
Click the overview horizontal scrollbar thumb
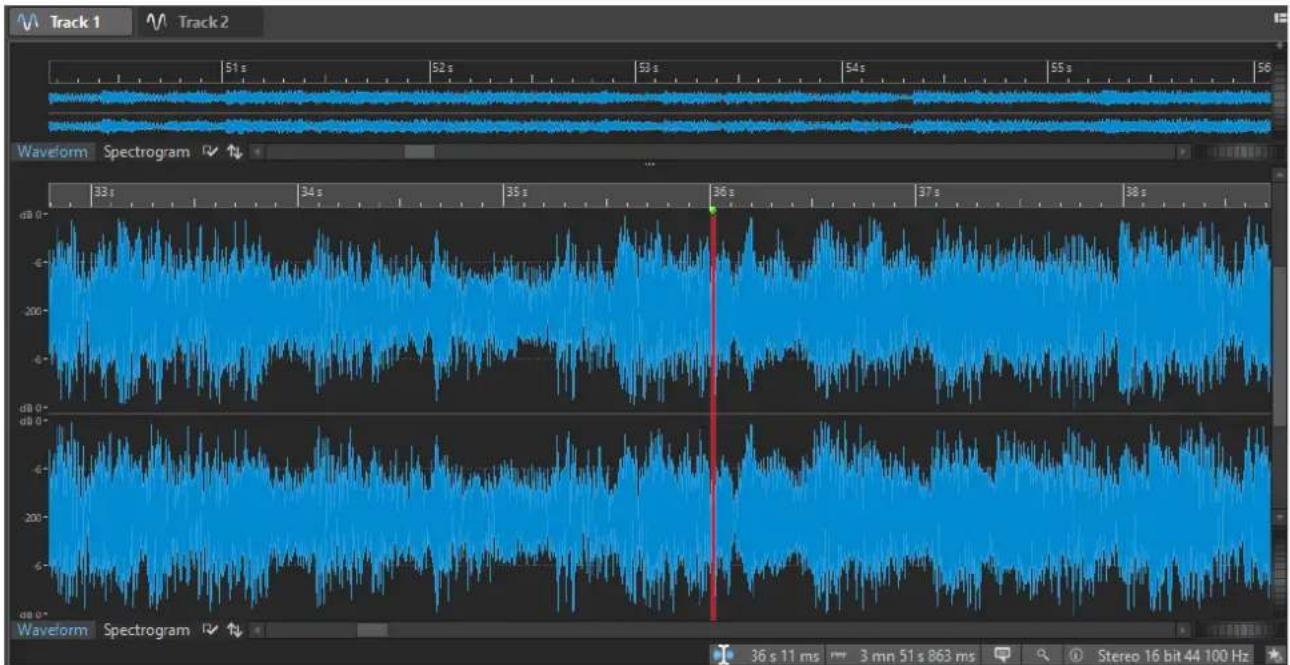pyautogui.click(x=419, y=152)
